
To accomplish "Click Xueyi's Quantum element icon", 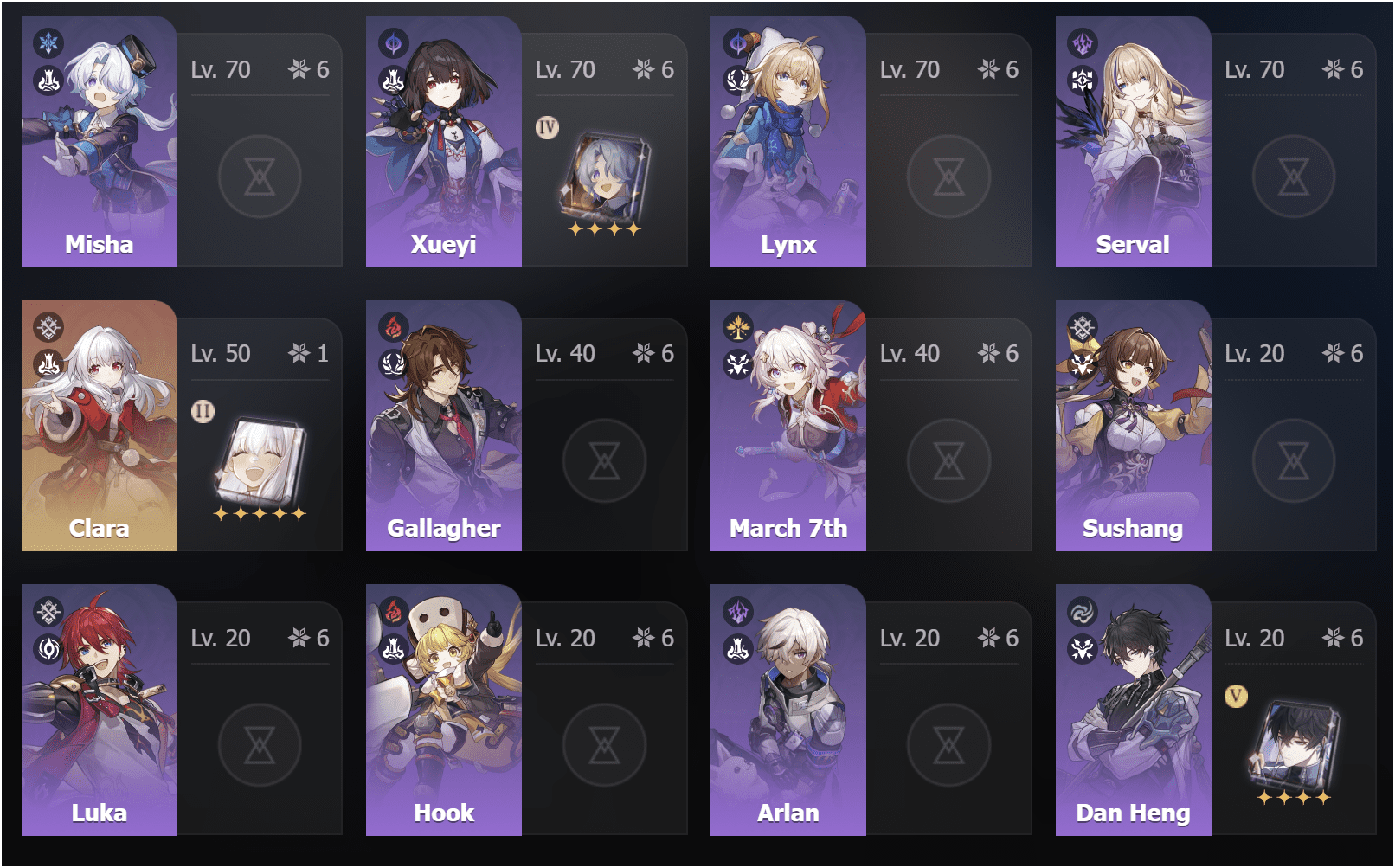I will (393, 42).
